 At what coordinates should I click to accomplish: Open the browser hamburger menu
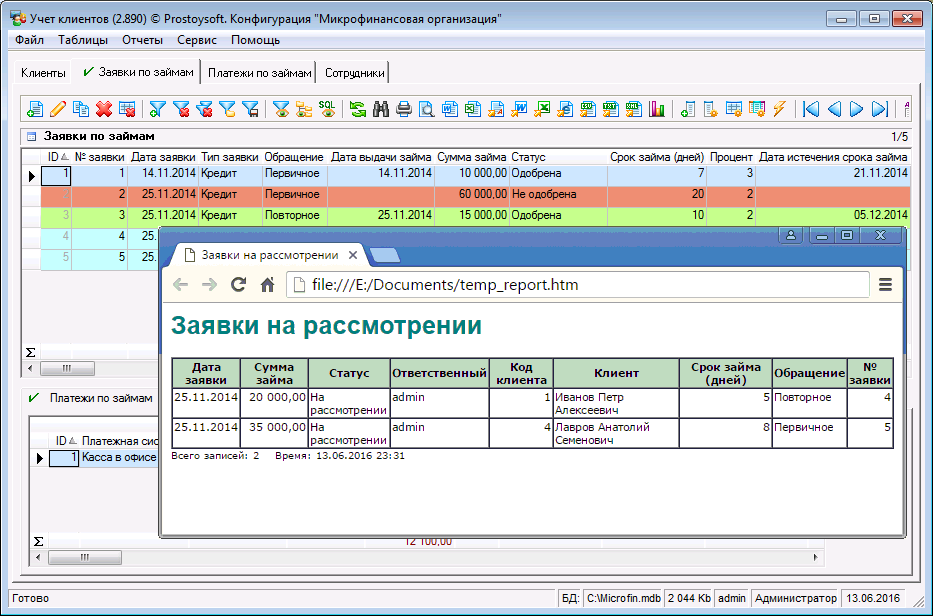click(885, 284)
